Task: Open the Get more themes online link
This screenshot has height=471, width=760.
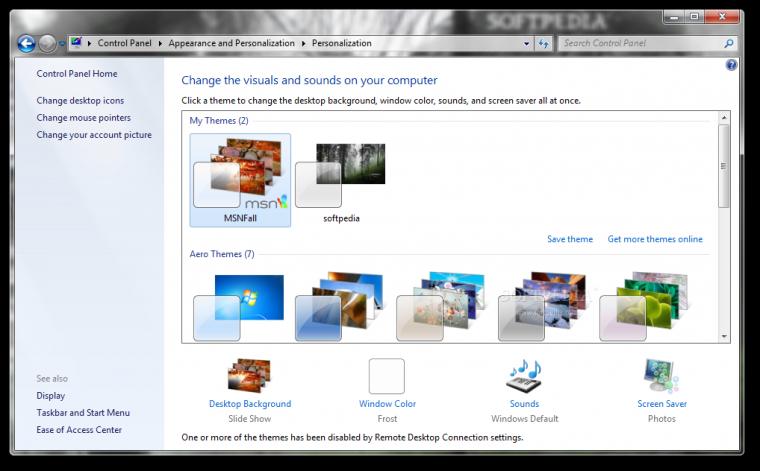Action: pos(655,240)
